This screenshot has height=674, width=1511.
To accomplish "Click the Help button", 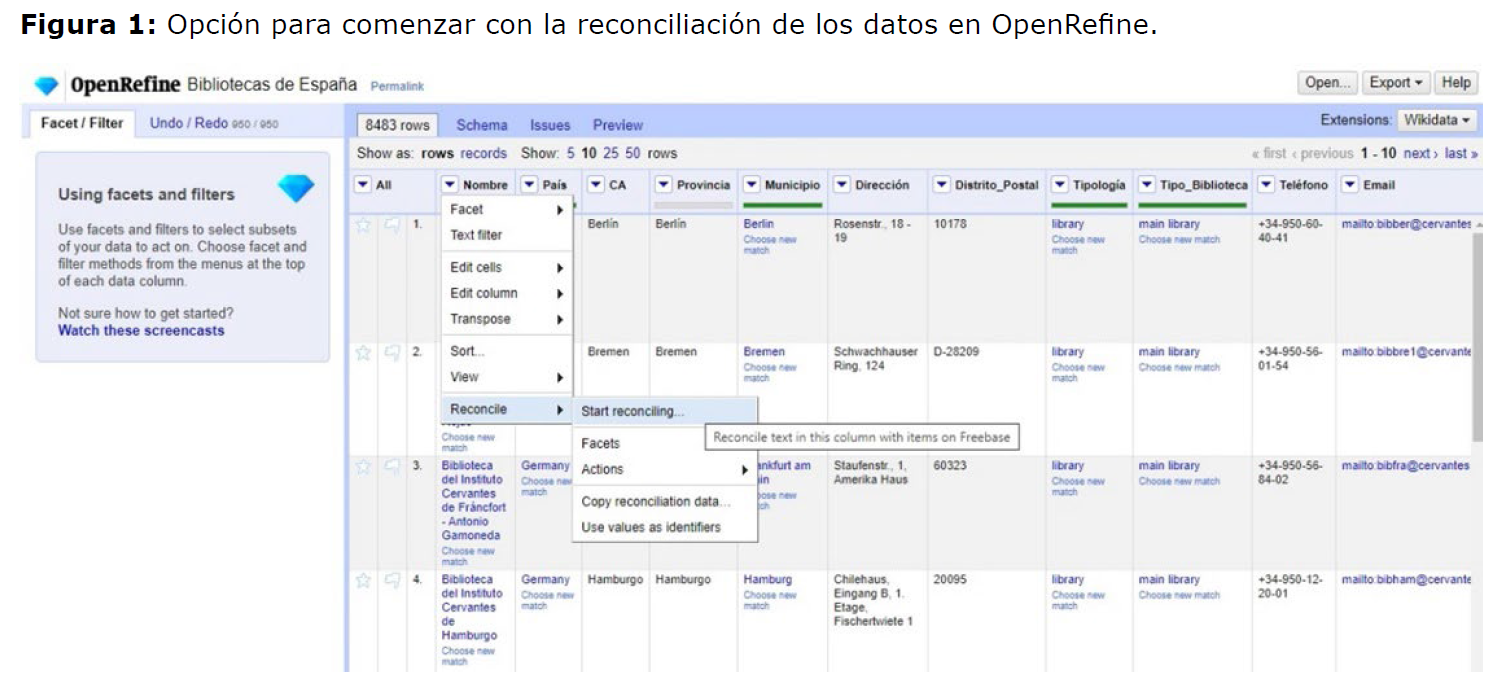I will 1457,83.
